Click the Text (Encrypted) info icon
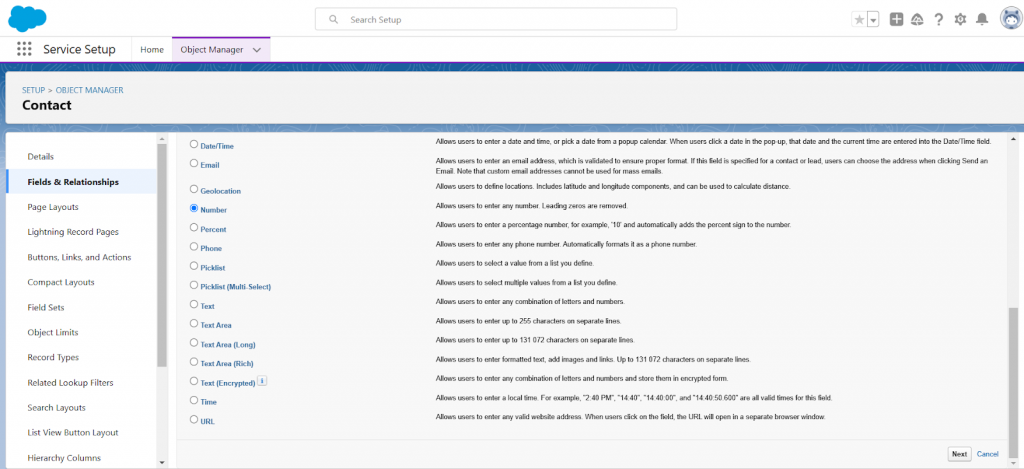Viewport: 1024px width, 469px height. tap(262, 381)
